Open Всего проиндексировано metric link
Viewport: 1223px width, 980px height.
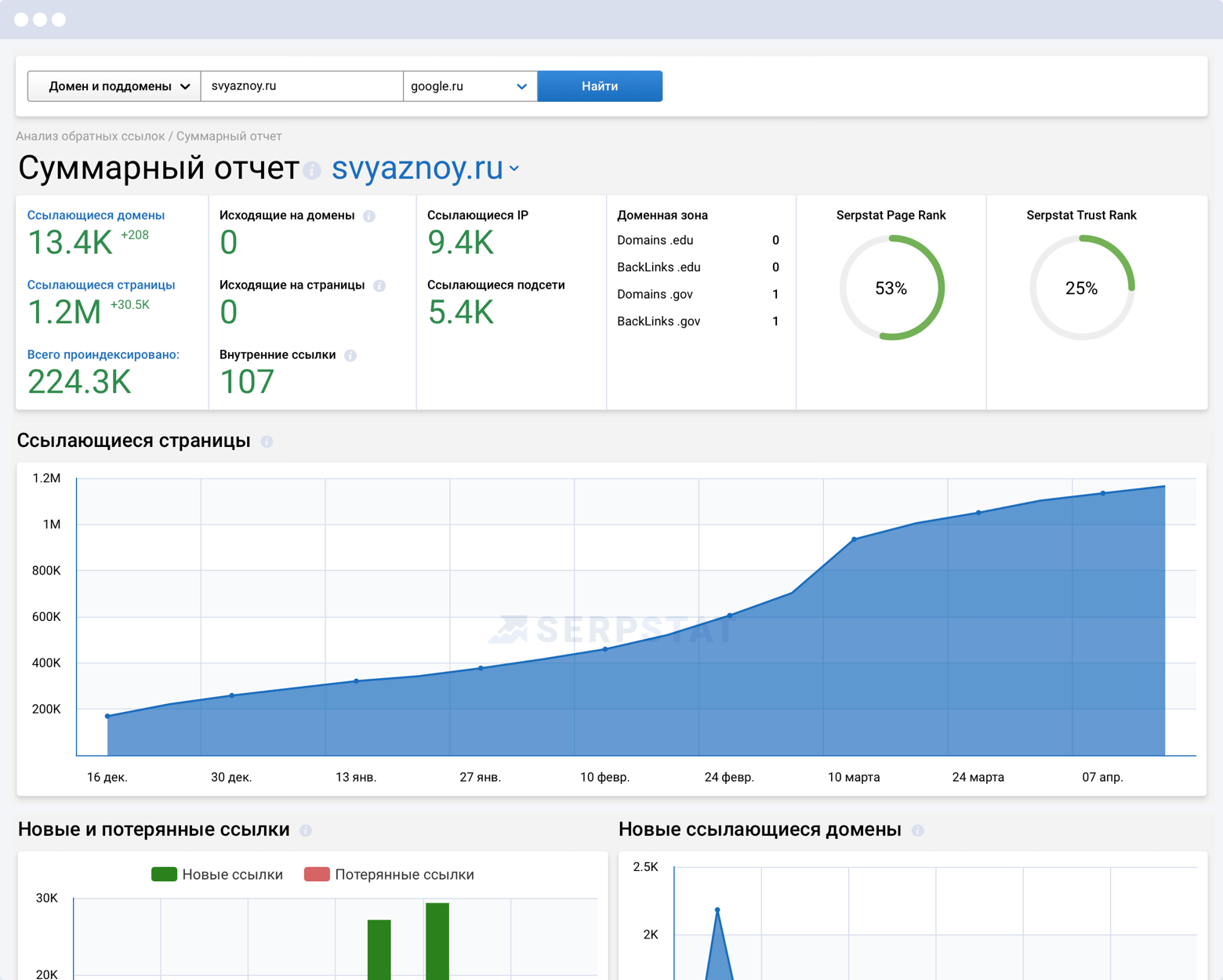click(x=103, y=355)
